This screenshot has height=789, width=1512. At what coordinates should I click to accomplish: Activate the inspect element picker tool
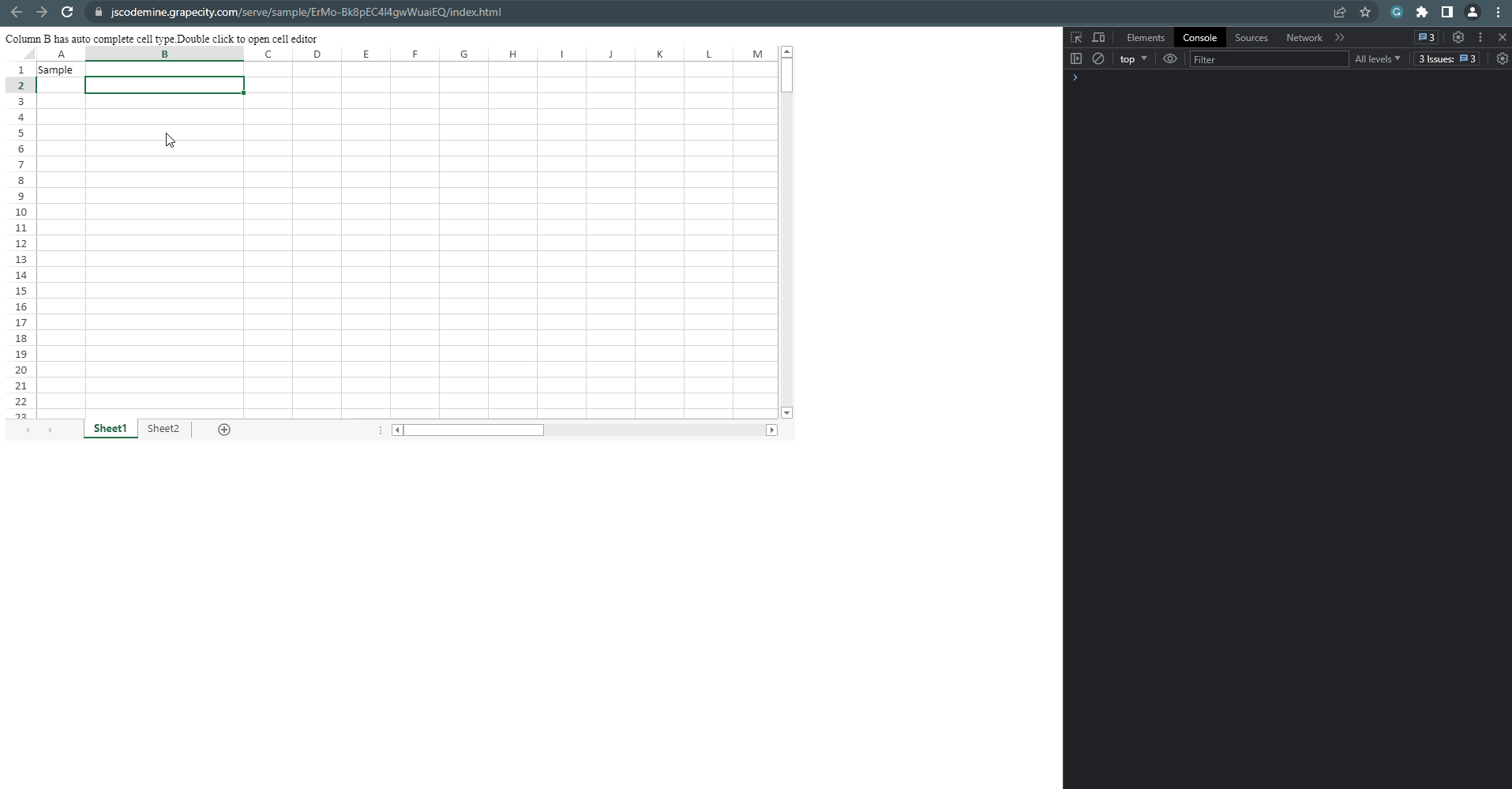click(1076, 37)
